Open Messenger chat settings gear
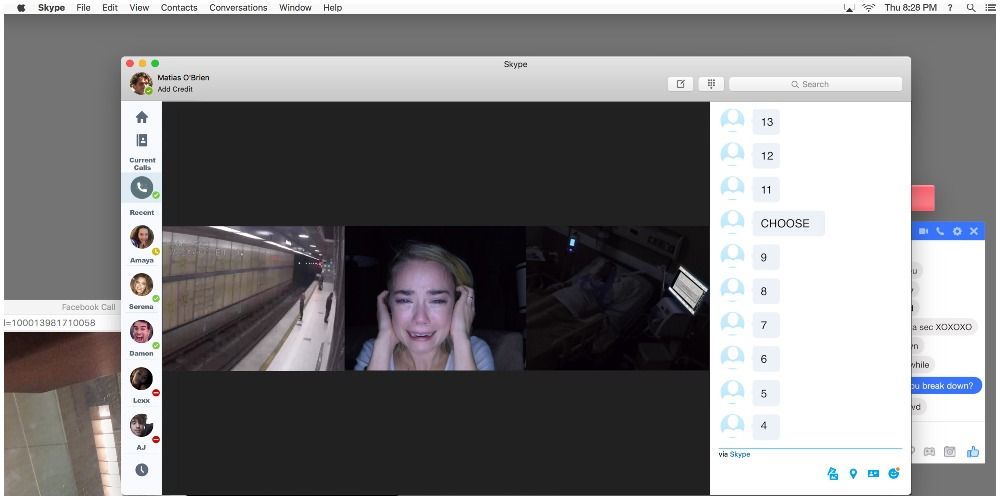The image size is (1000, 500). coord(957,231)
